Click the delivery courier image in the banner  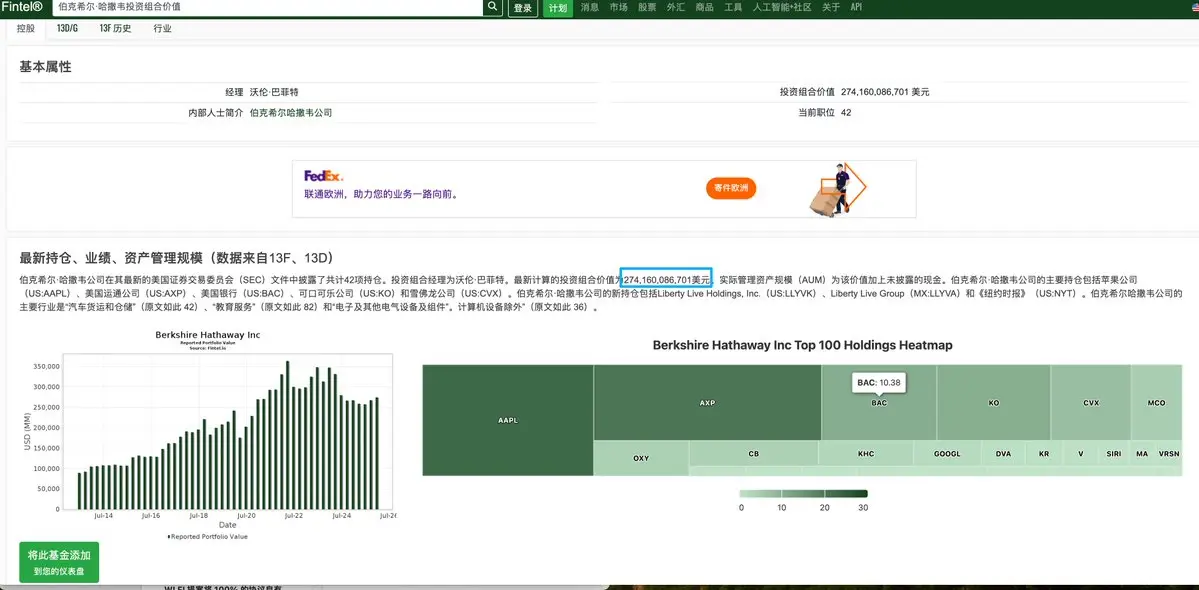point(840,189)
